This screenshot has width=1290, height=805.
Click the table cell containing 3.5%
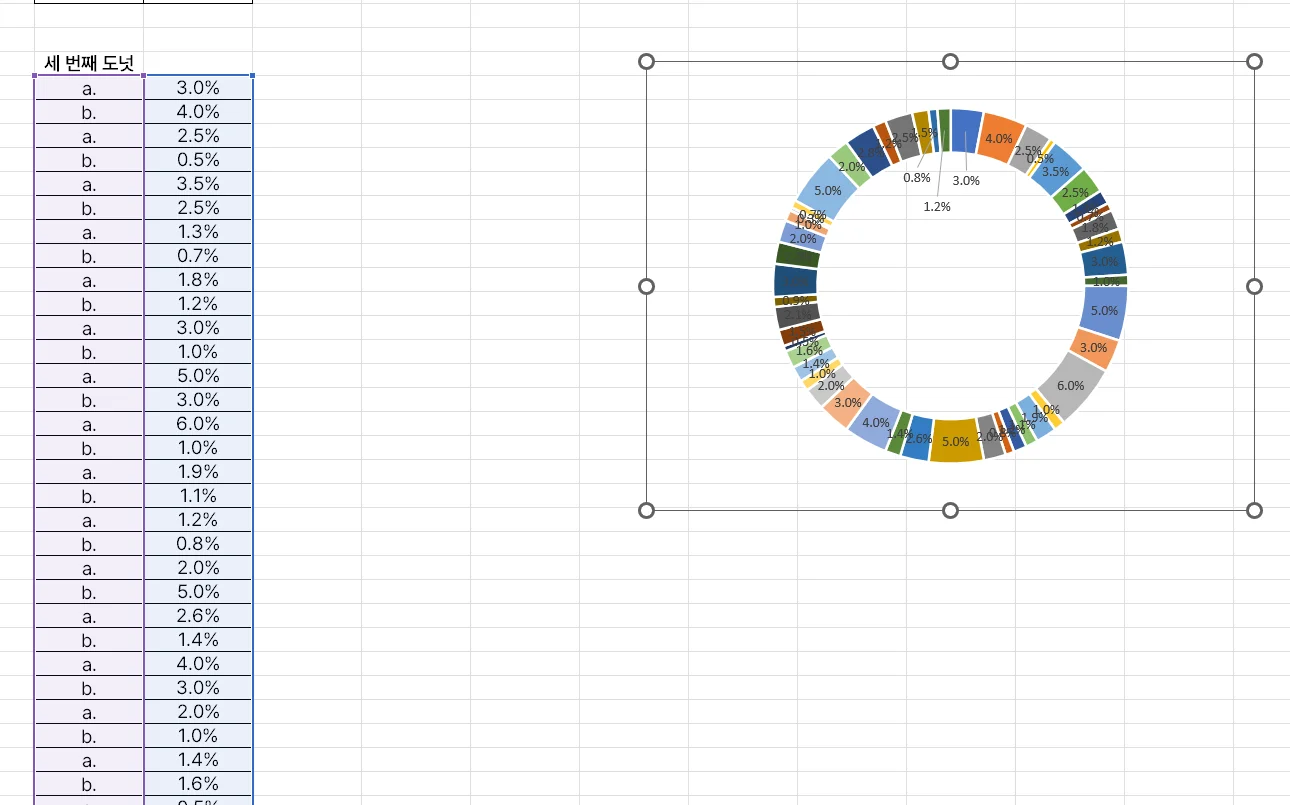click(198, 184)
